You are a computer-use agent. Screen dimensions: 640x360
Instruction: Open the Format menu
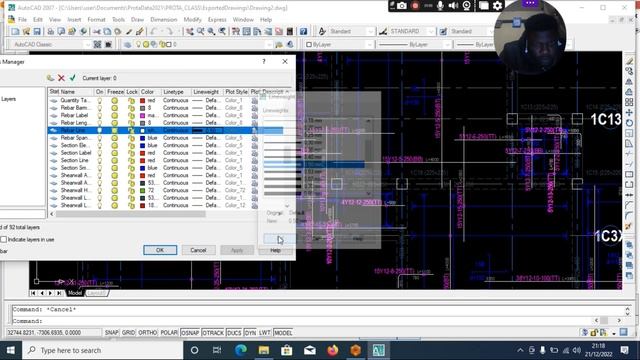96,20
